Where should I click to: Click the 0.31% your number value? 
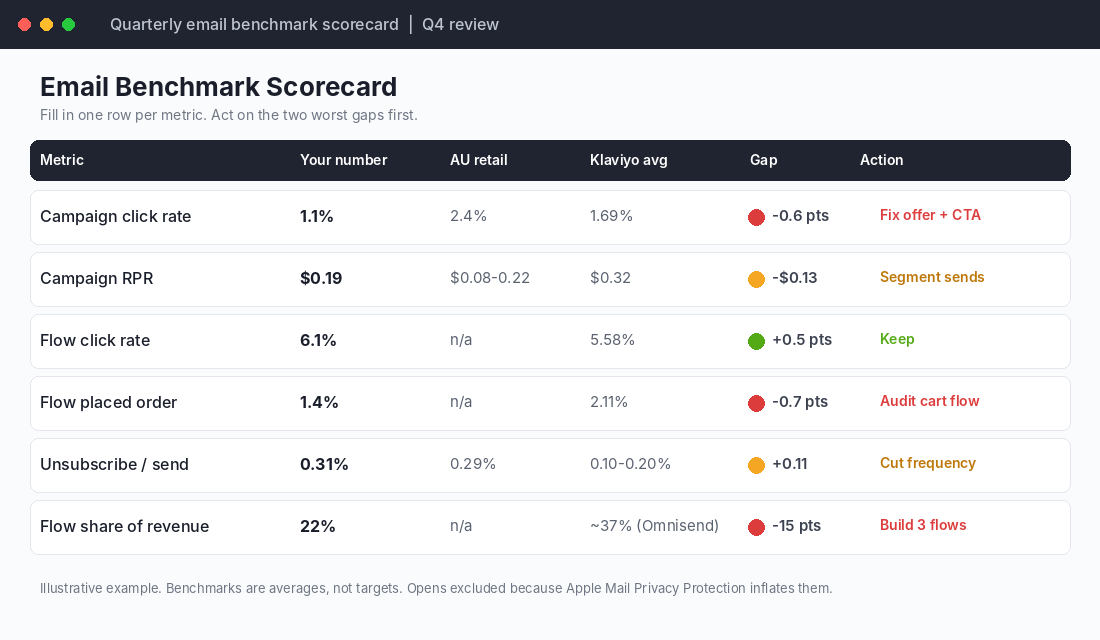click(x=324, y=465)
